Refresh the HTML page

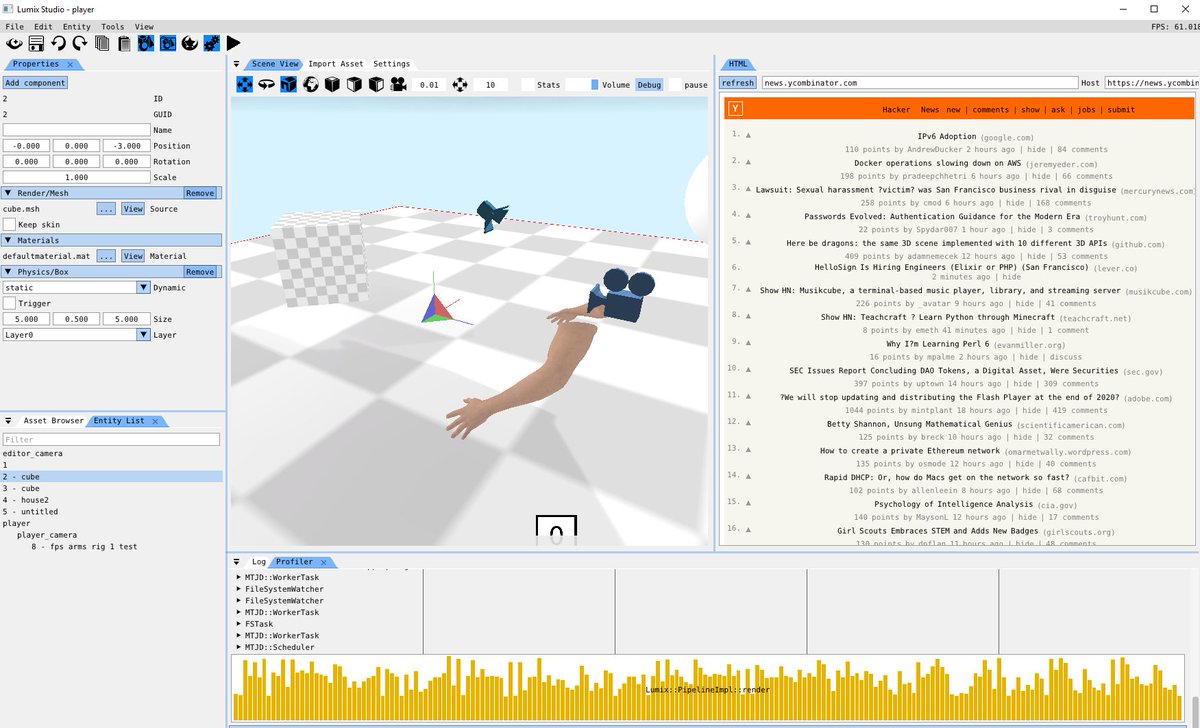pos(738,83)
